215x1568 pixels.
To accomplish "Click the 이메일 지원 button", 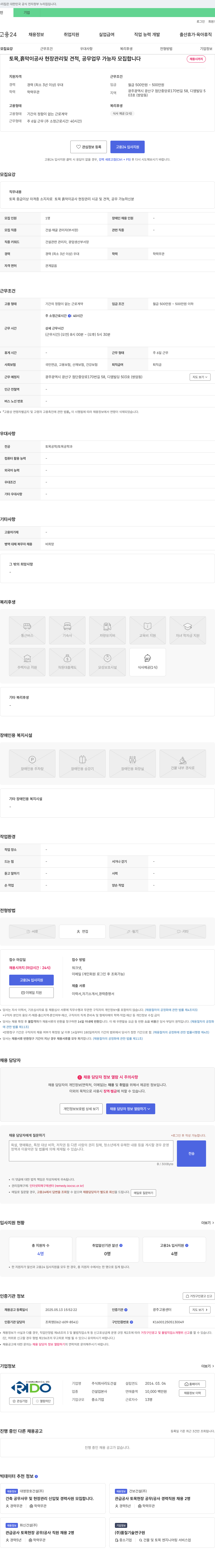I will pyautogui.click(x=32, y=993).
